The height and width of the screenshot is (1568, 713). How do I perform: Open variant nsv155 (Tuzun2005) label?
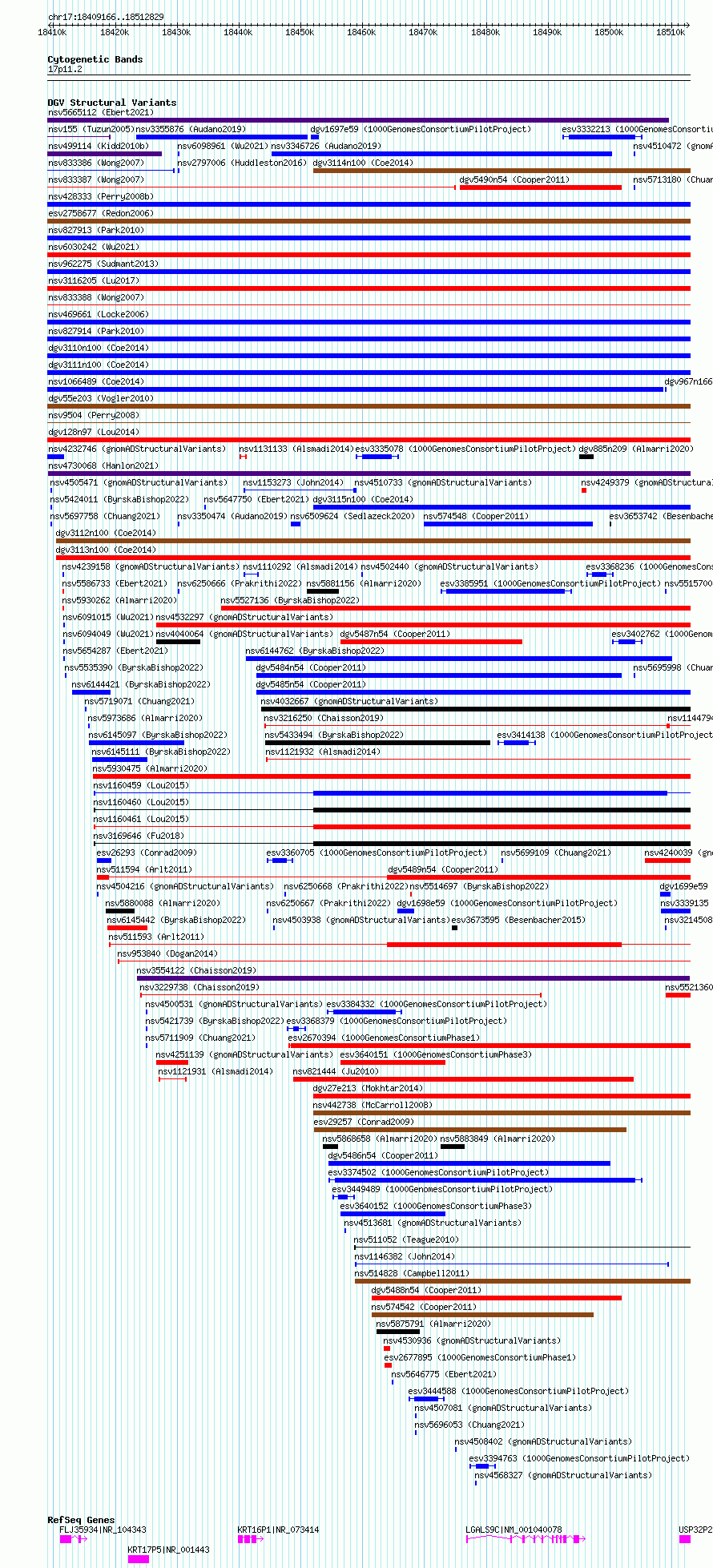tap(91, 129)
